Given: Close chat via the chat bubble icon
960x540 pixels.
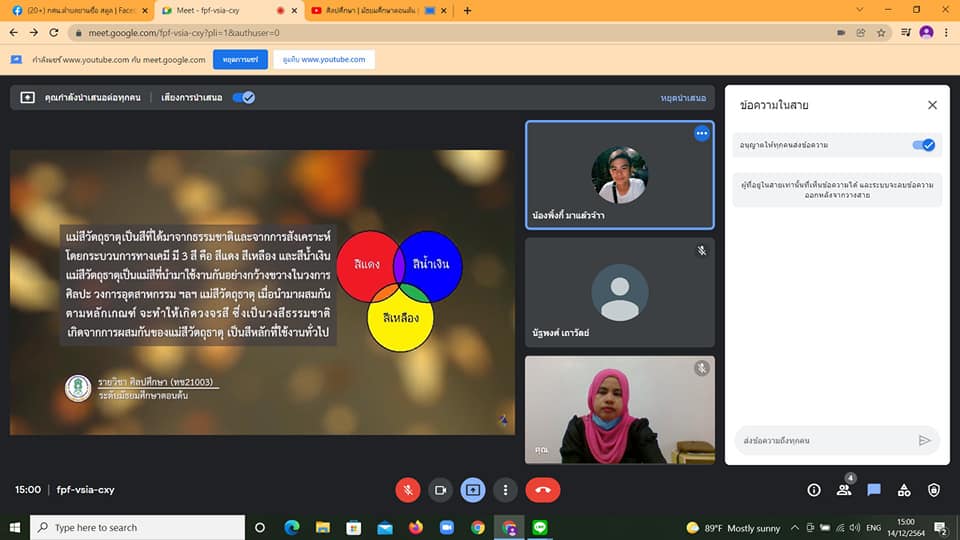Looking at the screenshot, I should coord(874,490).
